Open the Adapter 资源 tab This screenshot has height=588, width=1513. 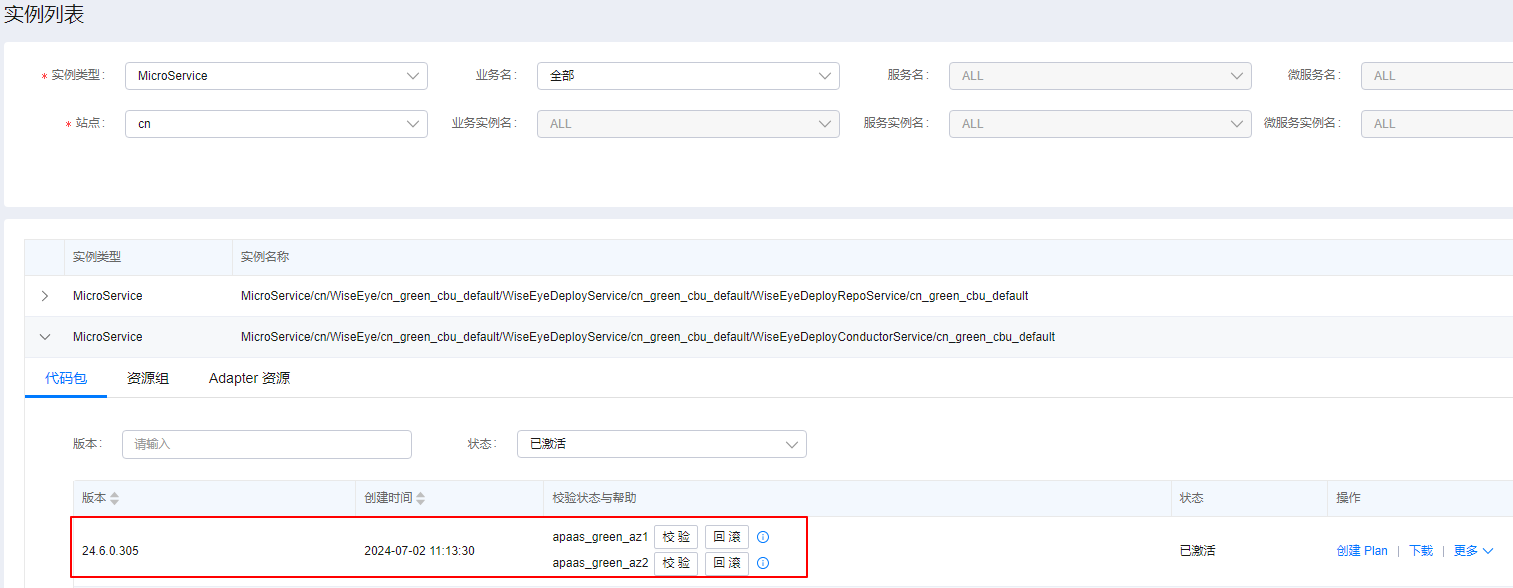[x=249, y=378]
